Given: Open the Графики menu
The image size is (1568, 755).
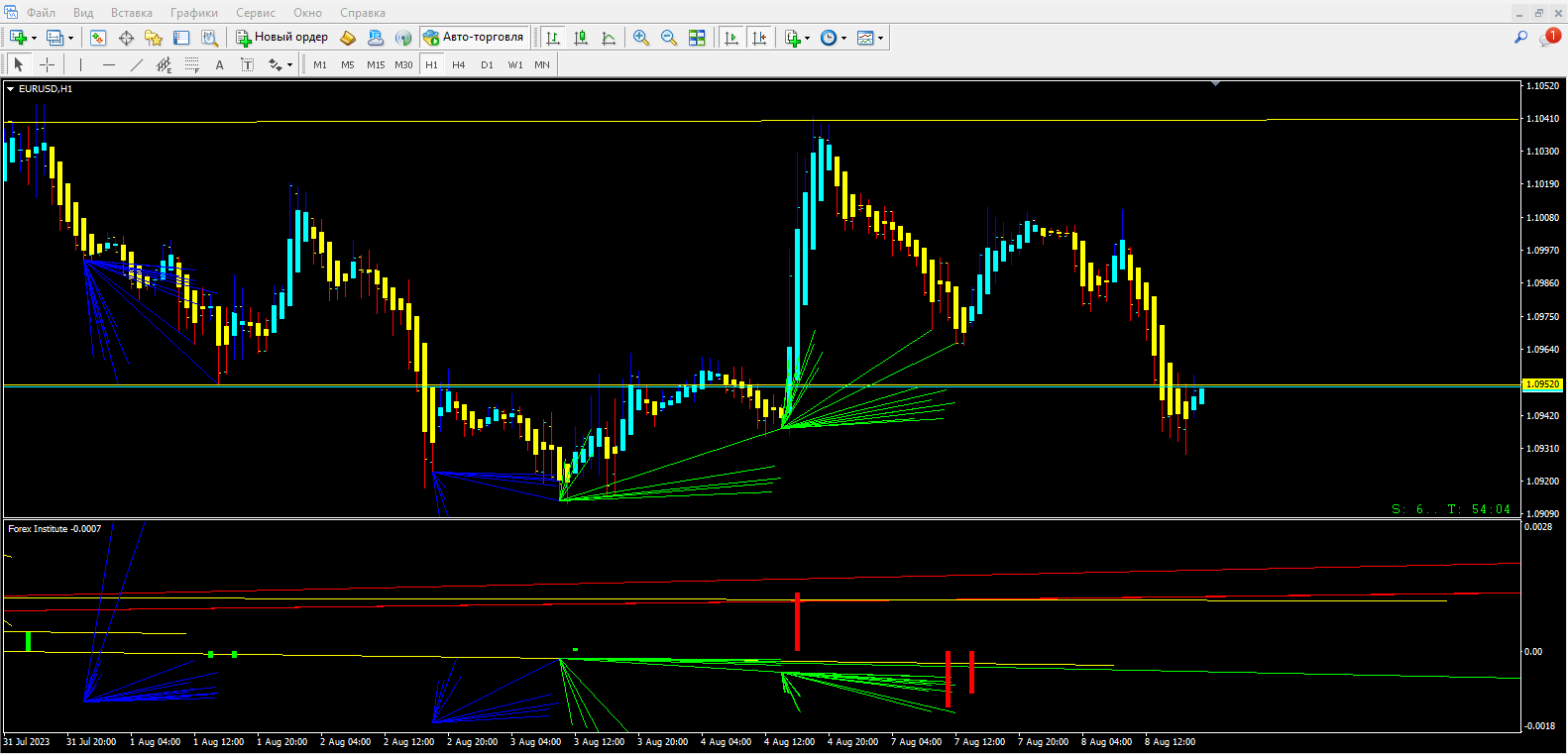Looking at the screenshot, I should click(x=193, y=13).
